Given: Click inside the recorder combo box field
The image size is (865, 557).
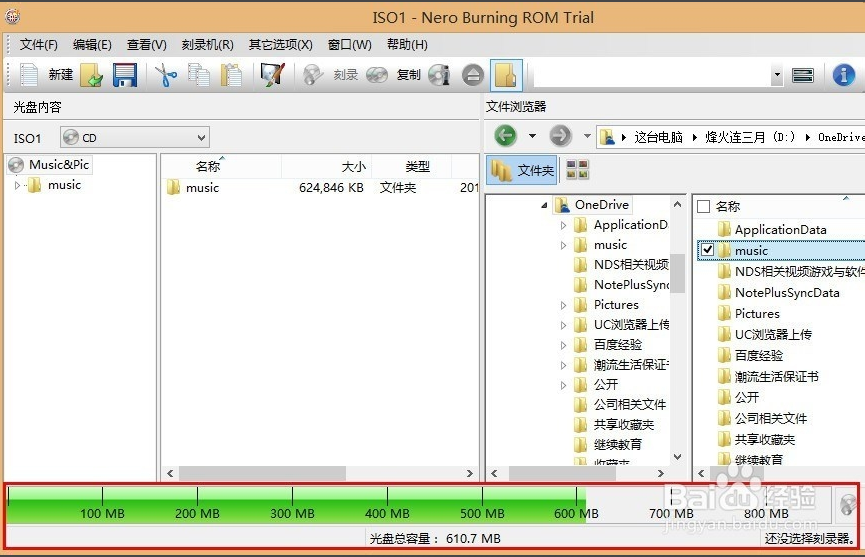Looking at the screenshot, I should tap(652, 74).
